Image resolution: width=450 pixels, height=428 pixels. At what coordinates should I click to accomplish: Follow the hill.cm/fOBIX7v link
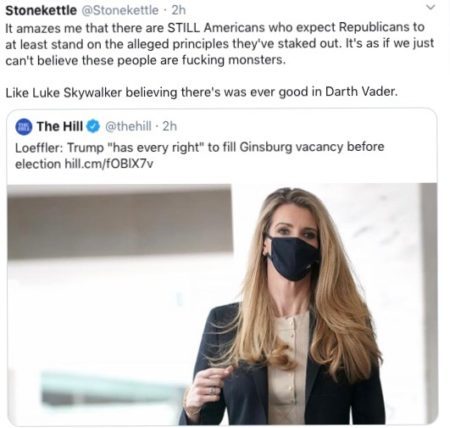109,164
